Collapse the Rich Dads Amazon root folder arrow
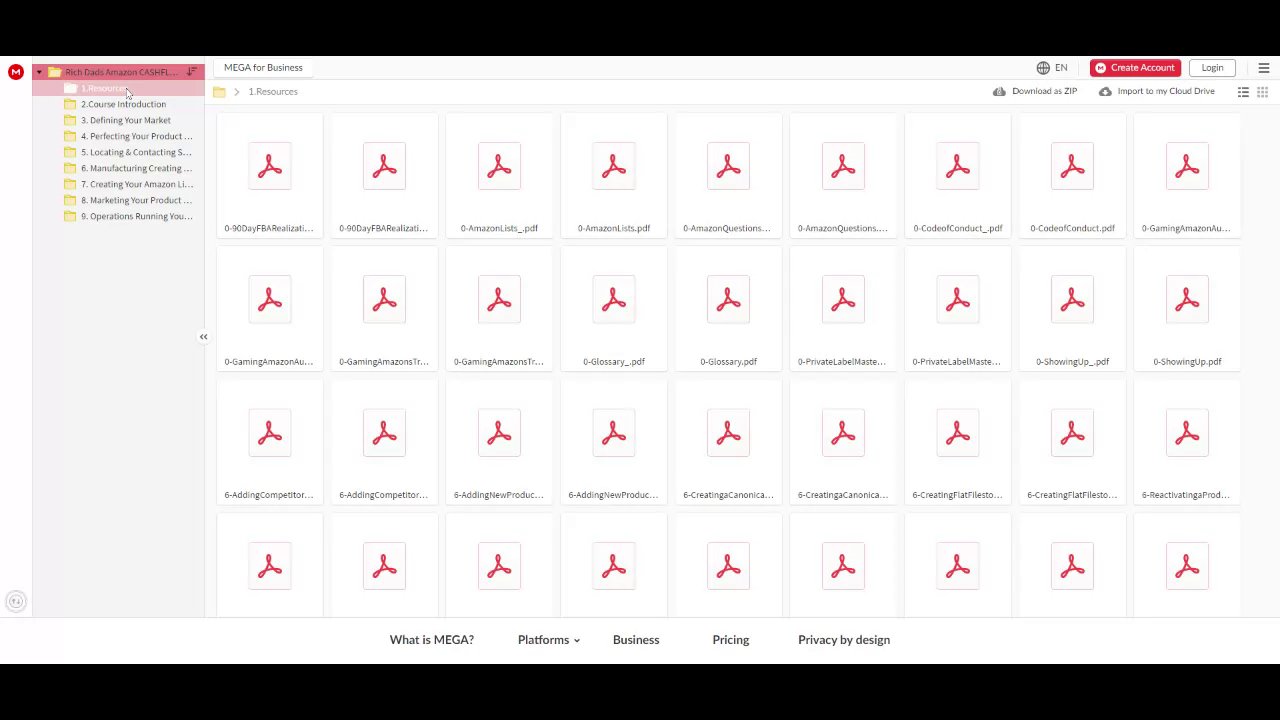The height and width of the screenshot is (720, 1280). [39, 72]
